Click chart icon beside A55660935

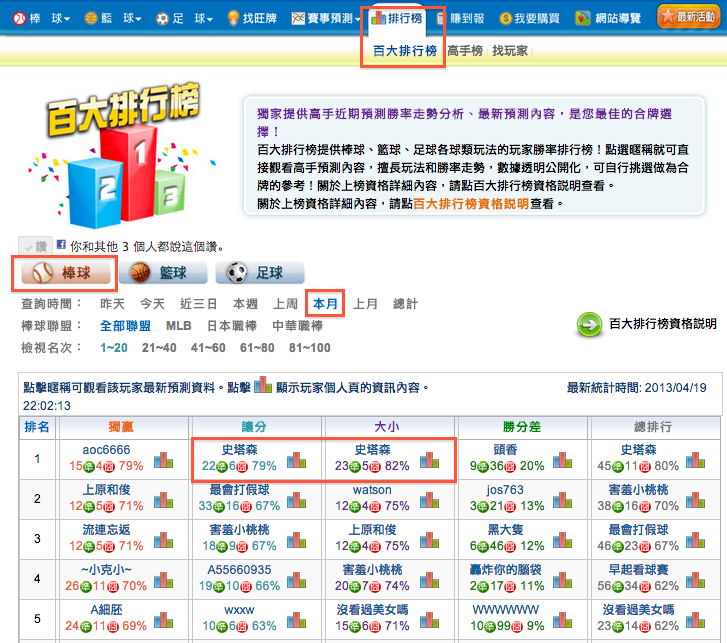click(x=296, y=579)
